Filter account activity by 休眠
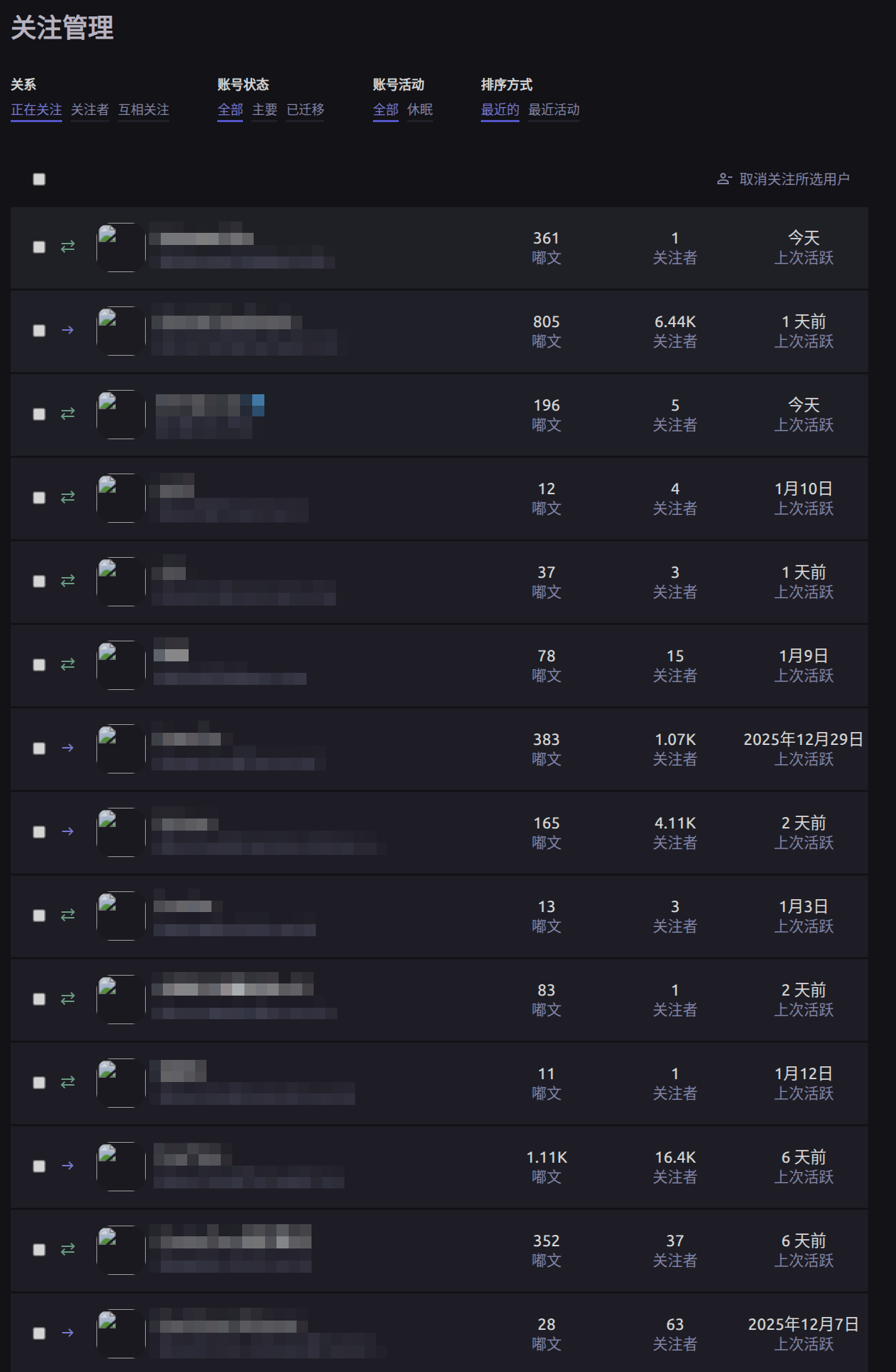 click(x=420, y=110)
